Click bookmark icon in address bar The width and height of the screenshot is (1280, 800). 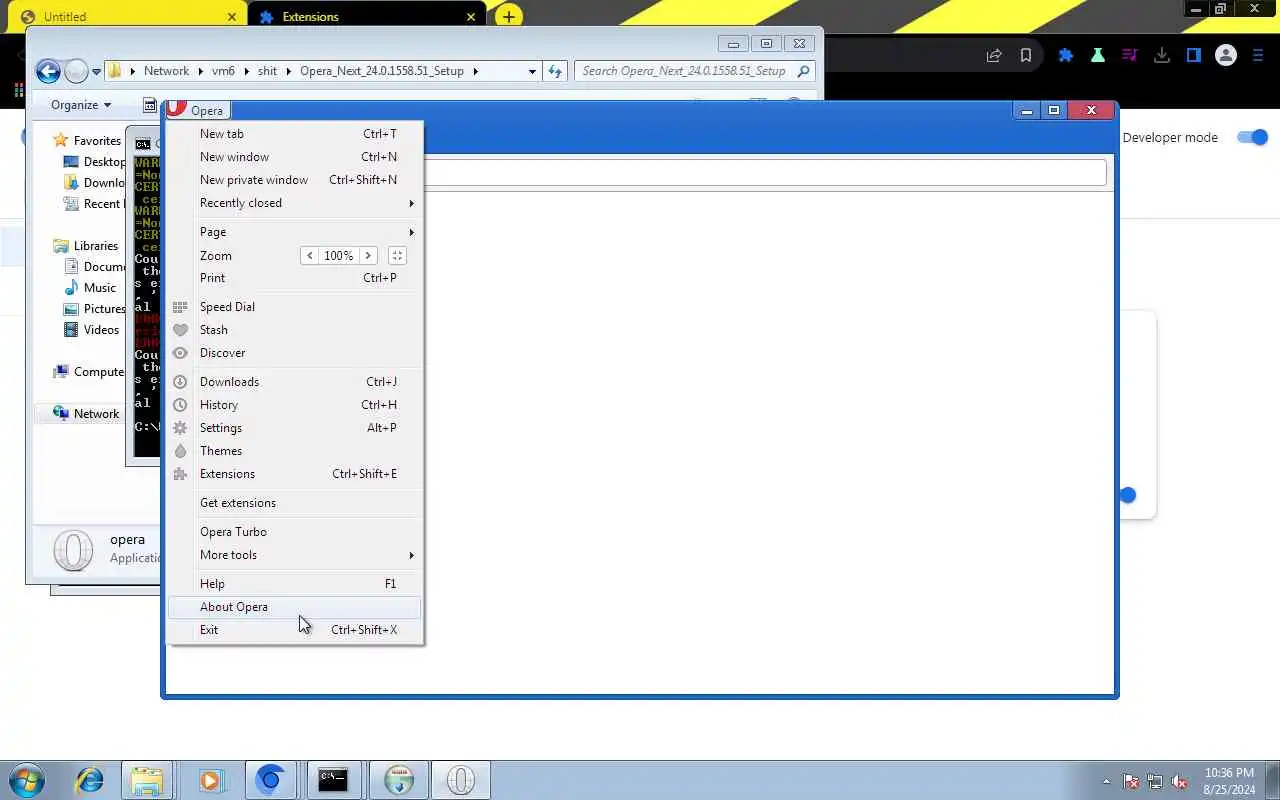click(x=1026, y=56)
